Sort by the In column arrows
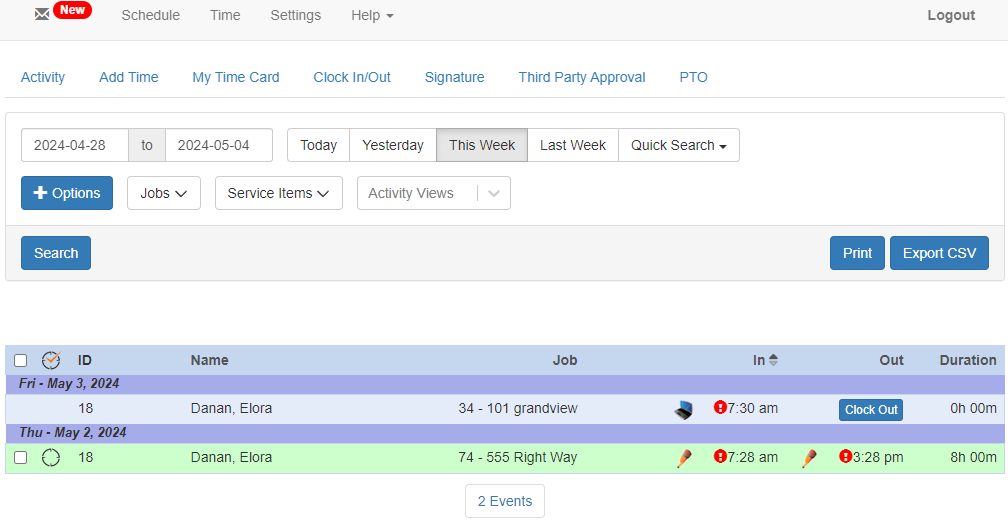 (x=773, y=360)
